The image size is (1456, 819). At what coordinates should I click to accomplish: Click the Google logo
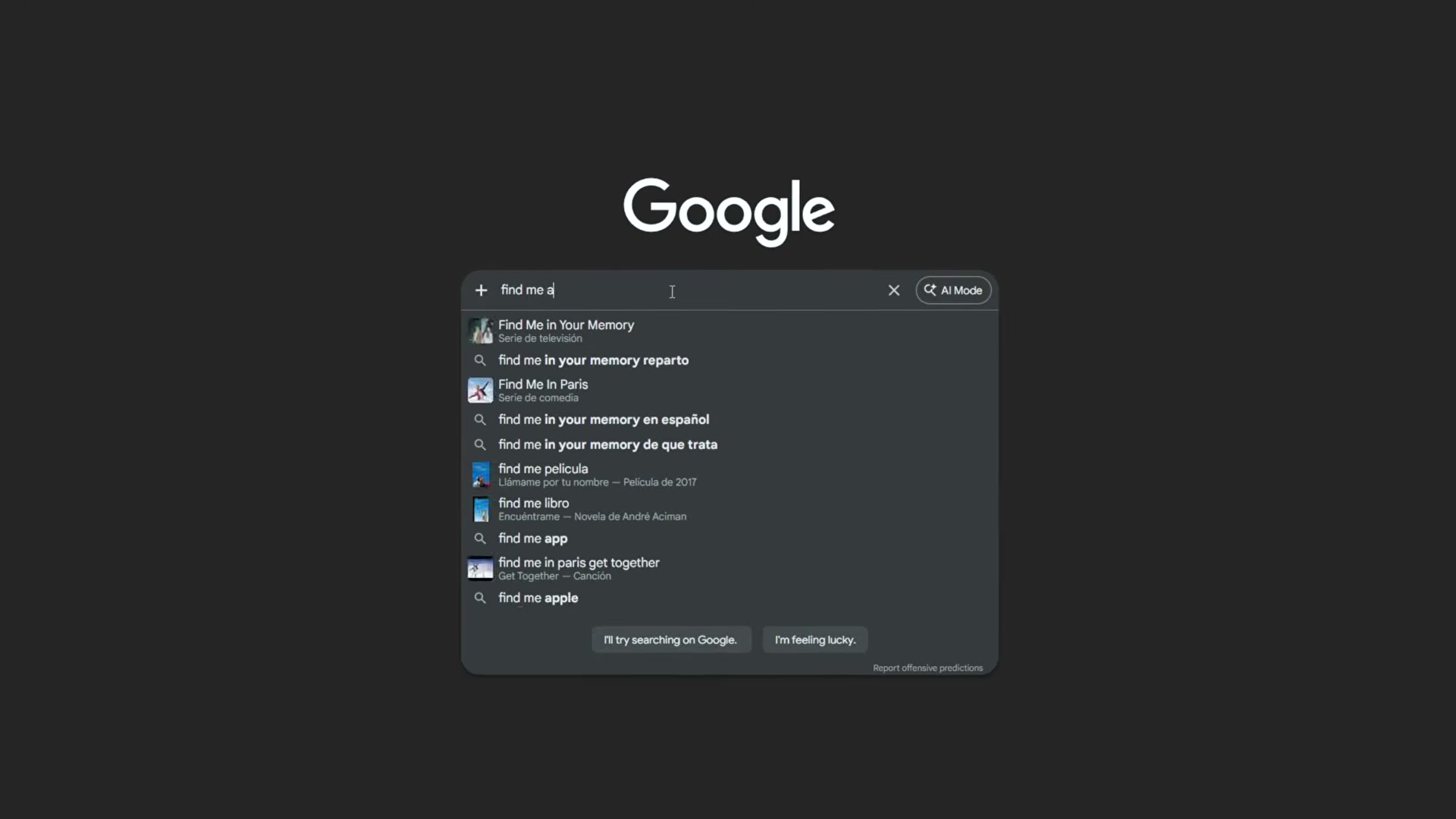[729, 212]
